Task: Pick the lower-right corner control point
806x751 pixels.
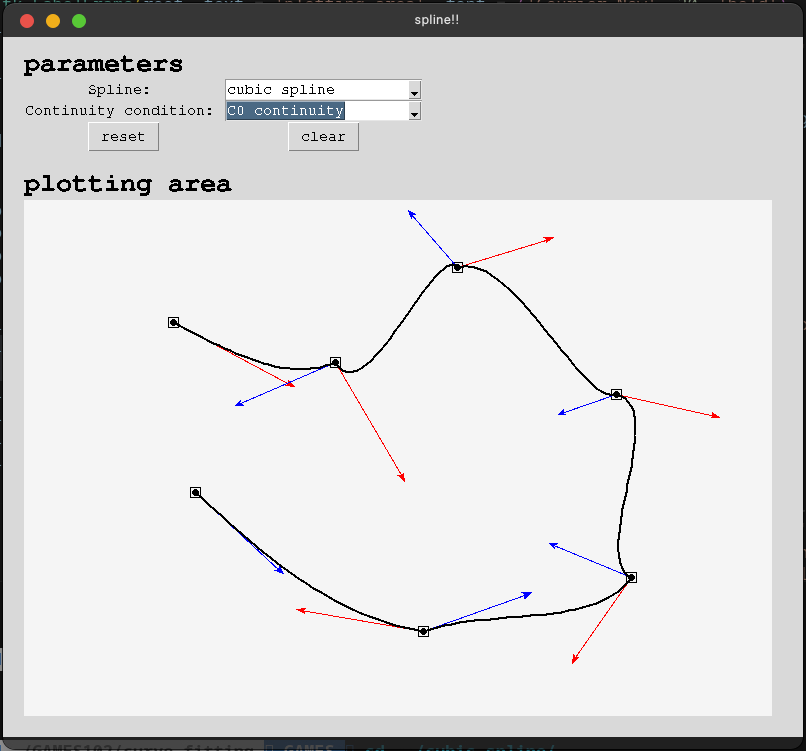Action: pos(631,577)
